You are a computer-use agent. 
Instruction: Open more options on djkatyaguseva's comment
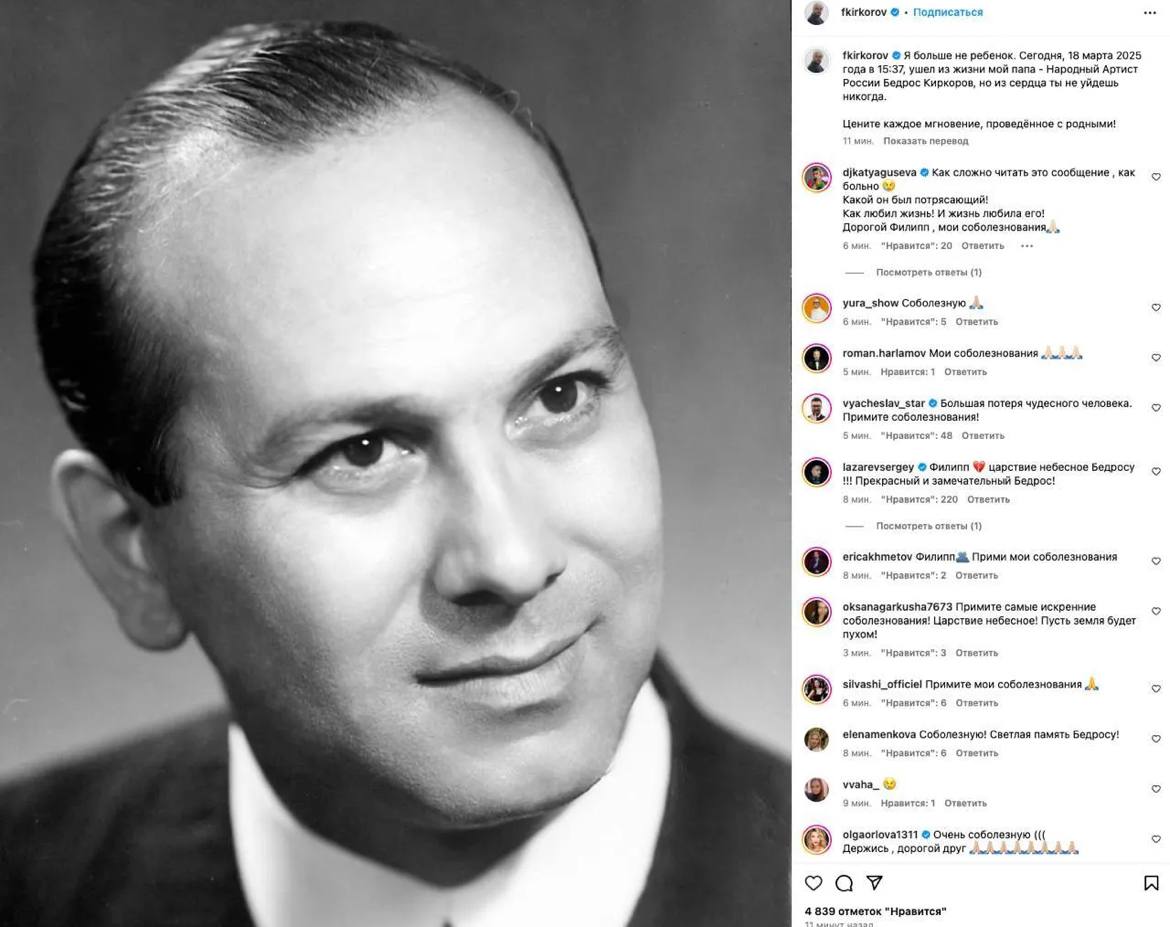pyautogui.click(x=1027, y=246)
